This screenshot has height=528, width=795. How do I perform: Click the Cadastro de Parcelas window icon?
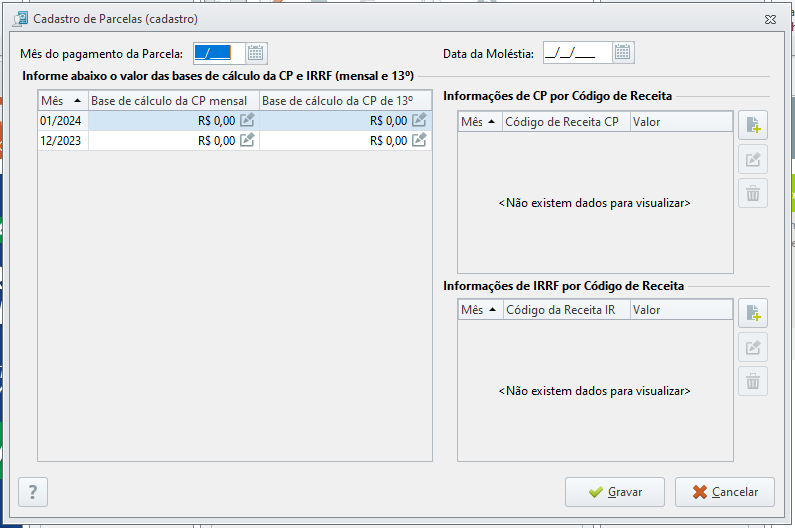[x=21, y=19]
